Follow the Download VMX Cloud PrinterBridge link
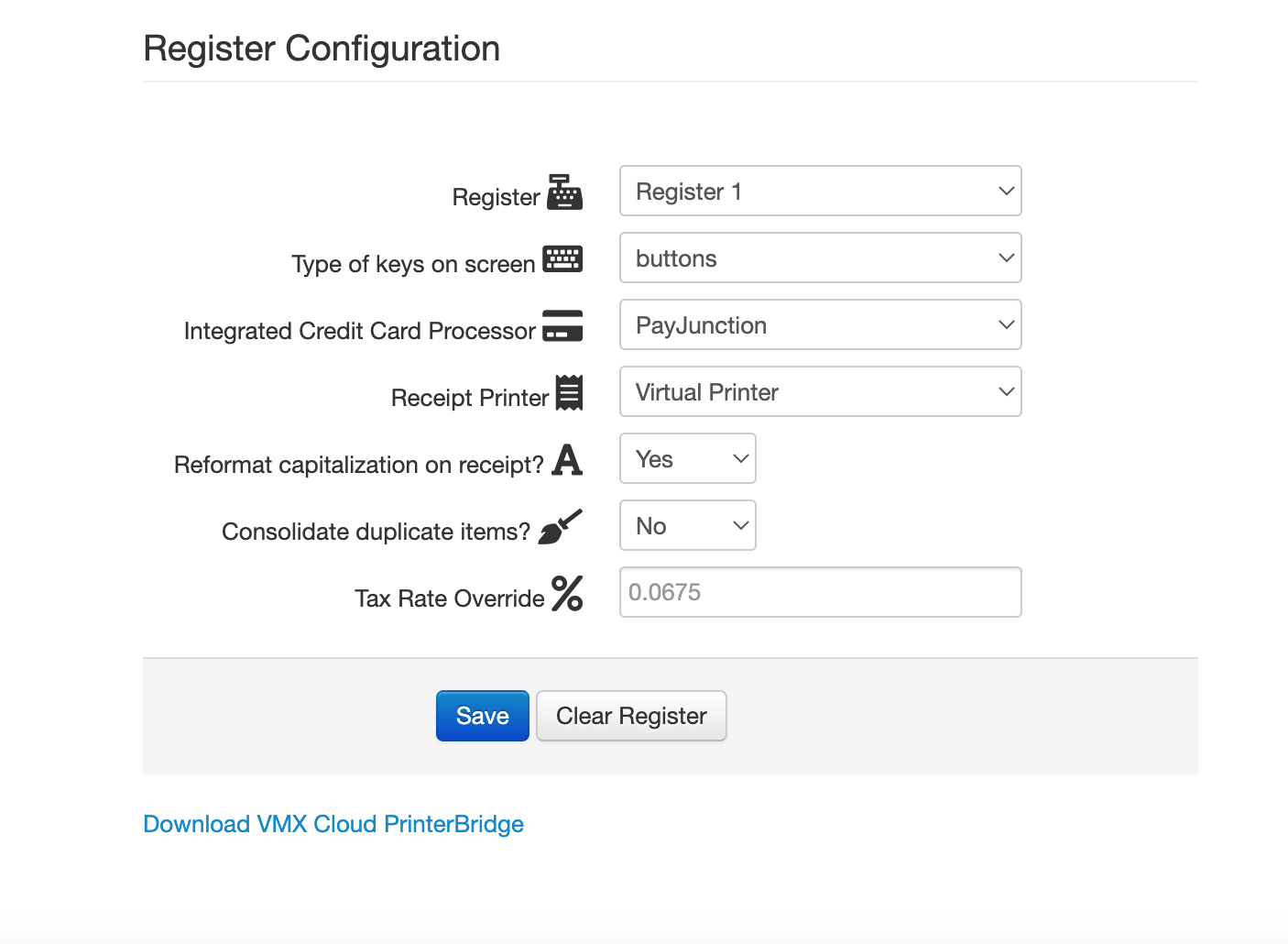Image resolution: width=1288 pixels, height=944 pixels. point(333,824)
